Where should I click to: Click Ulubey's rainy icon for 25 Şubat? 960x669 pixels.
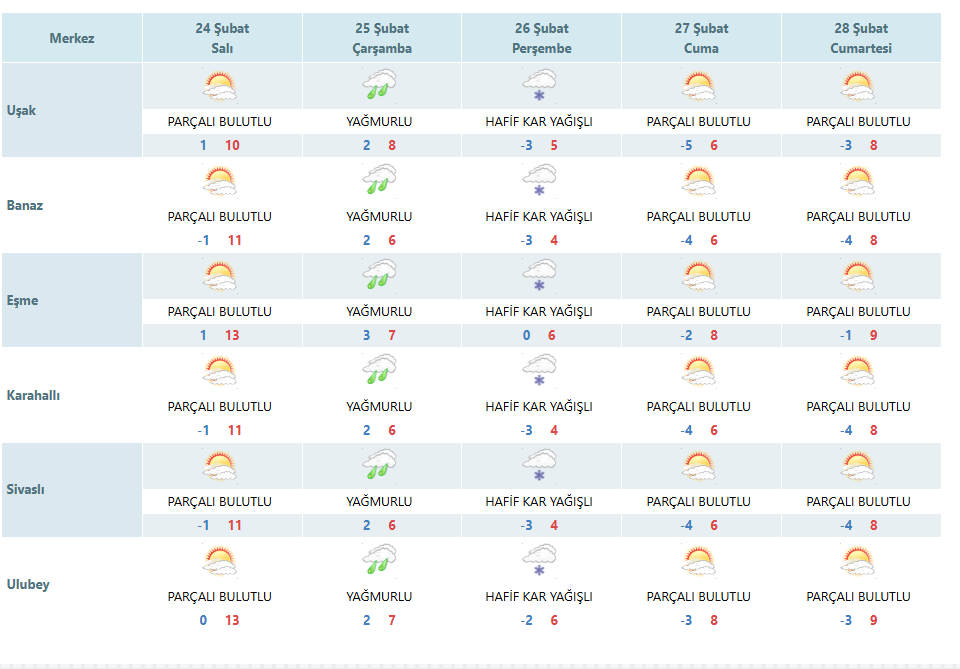[x=380, y=560]
